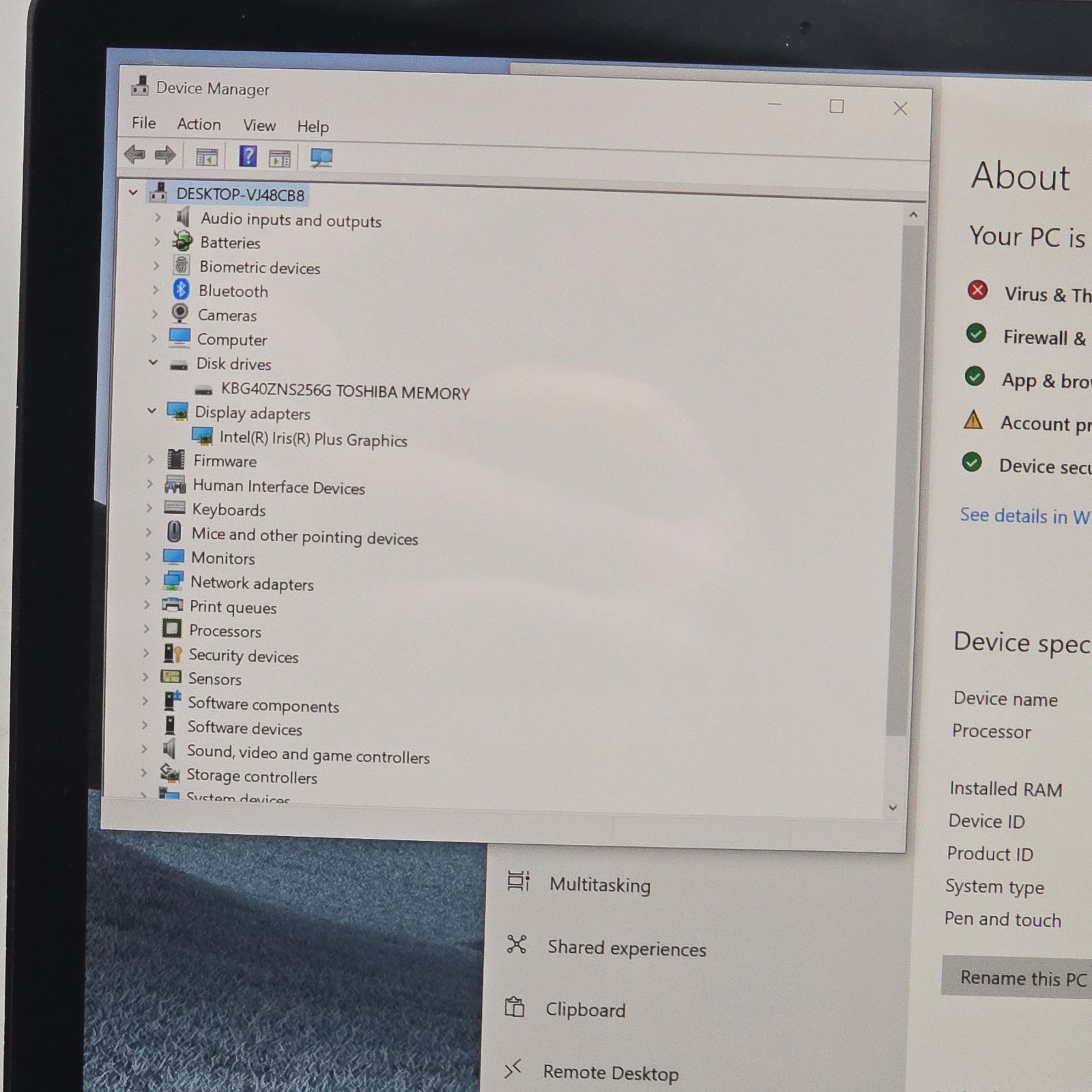Select Intel(R) Iris(R) Plus Graphics adapter
This screenshot has height=1092, width=1092.
(x=313, y=439)
